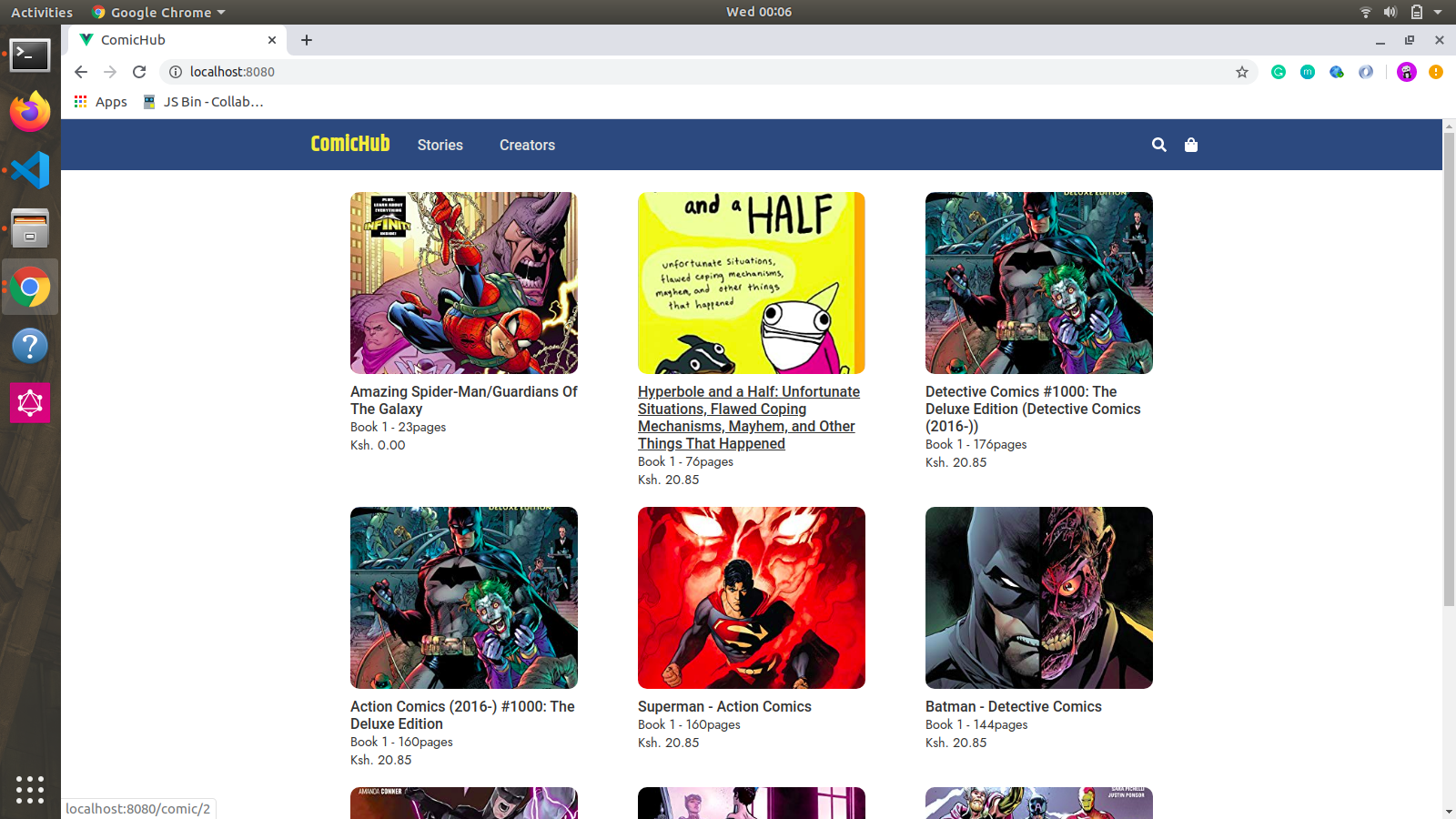The height and width of the screenshot is (819, 1456).
Task: Click the globe-shaped extension icon
Action: click(x=1337, y=72)
